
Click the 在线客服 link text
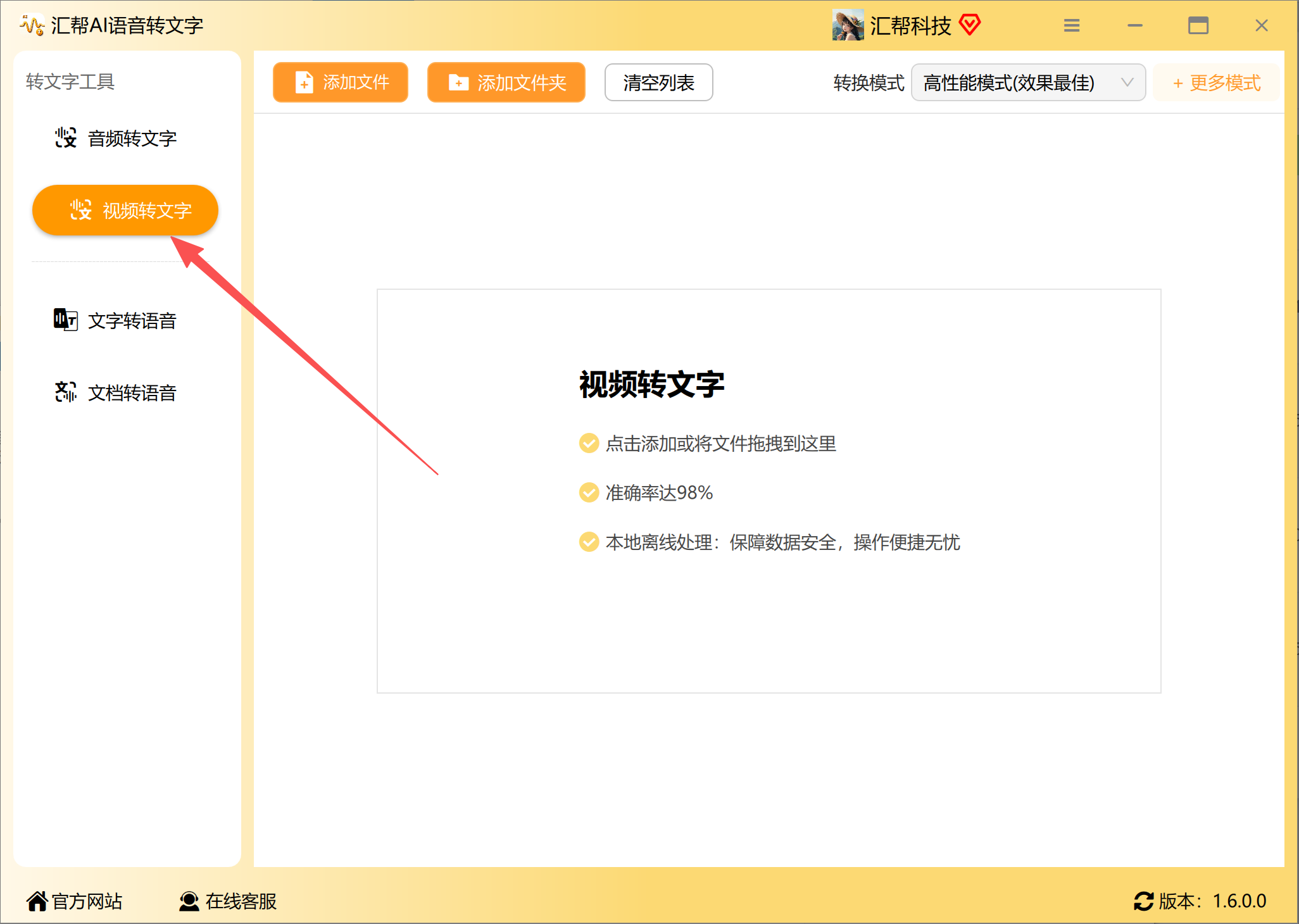[241, 901]
